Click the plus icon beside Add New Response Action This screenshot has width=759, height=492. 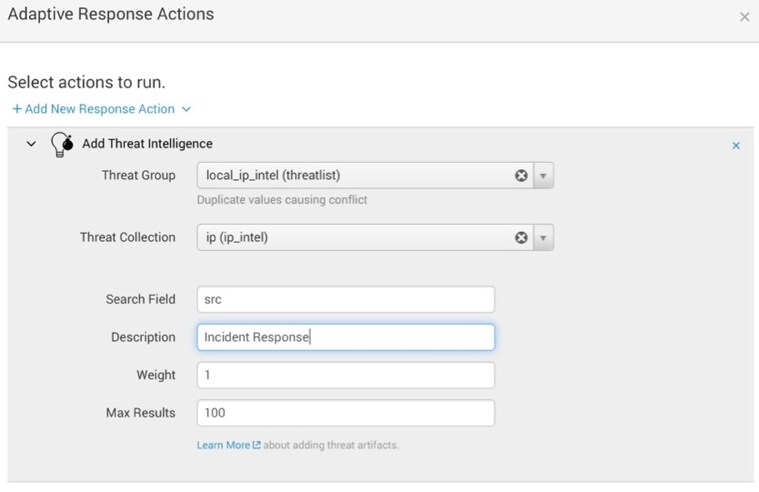coord(17,109)
